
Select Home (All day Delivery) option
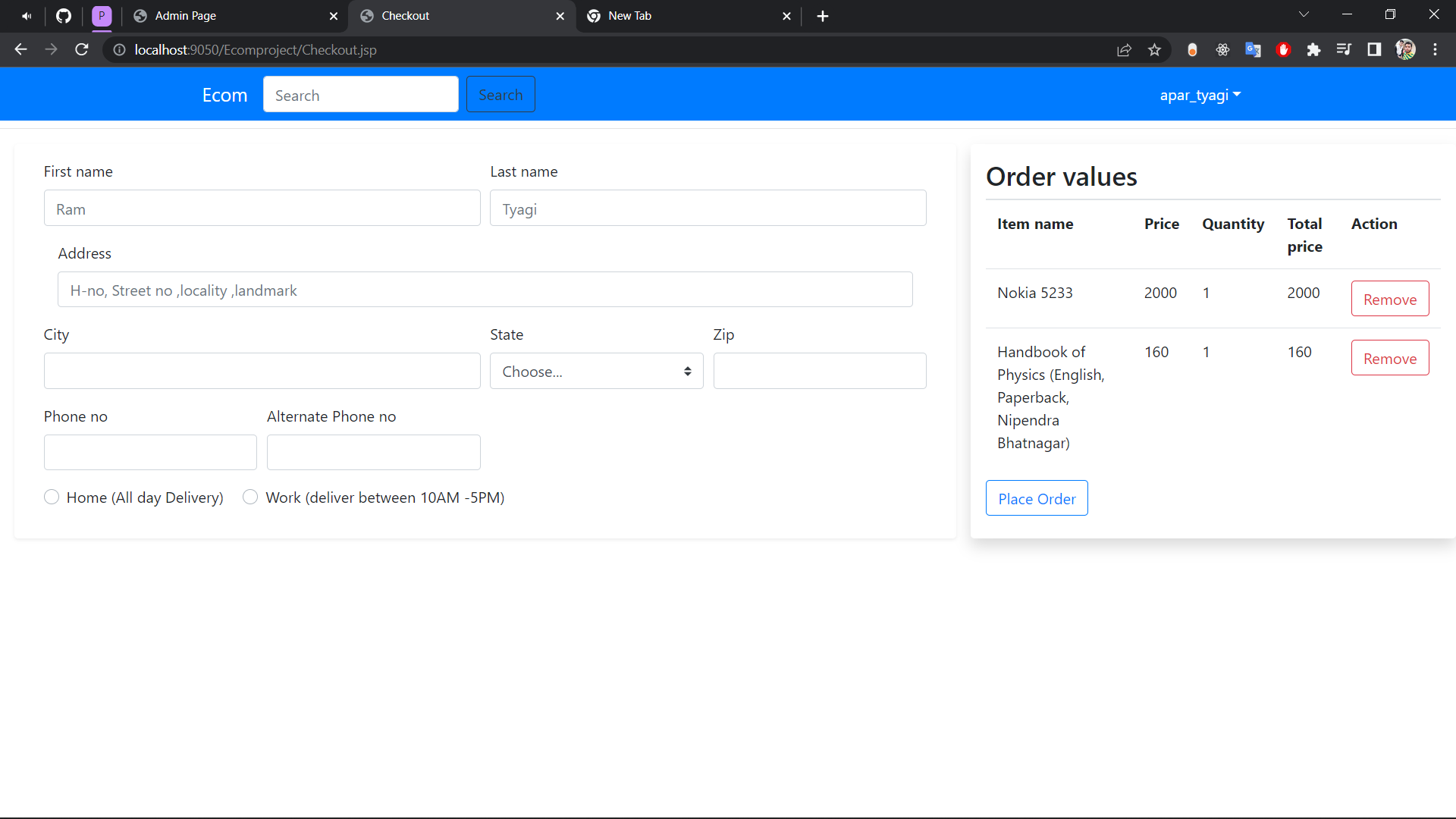[52, 497]
